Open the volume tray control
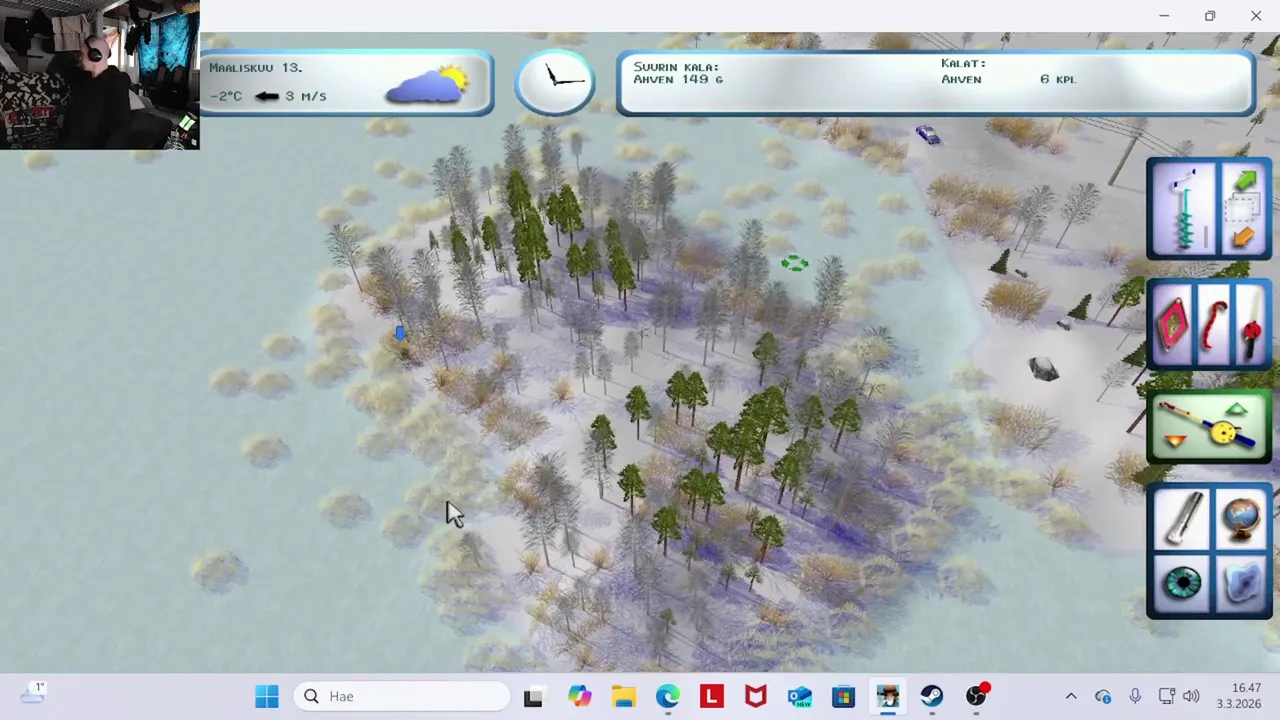The image size is (1280, 720). point(1191,696)
